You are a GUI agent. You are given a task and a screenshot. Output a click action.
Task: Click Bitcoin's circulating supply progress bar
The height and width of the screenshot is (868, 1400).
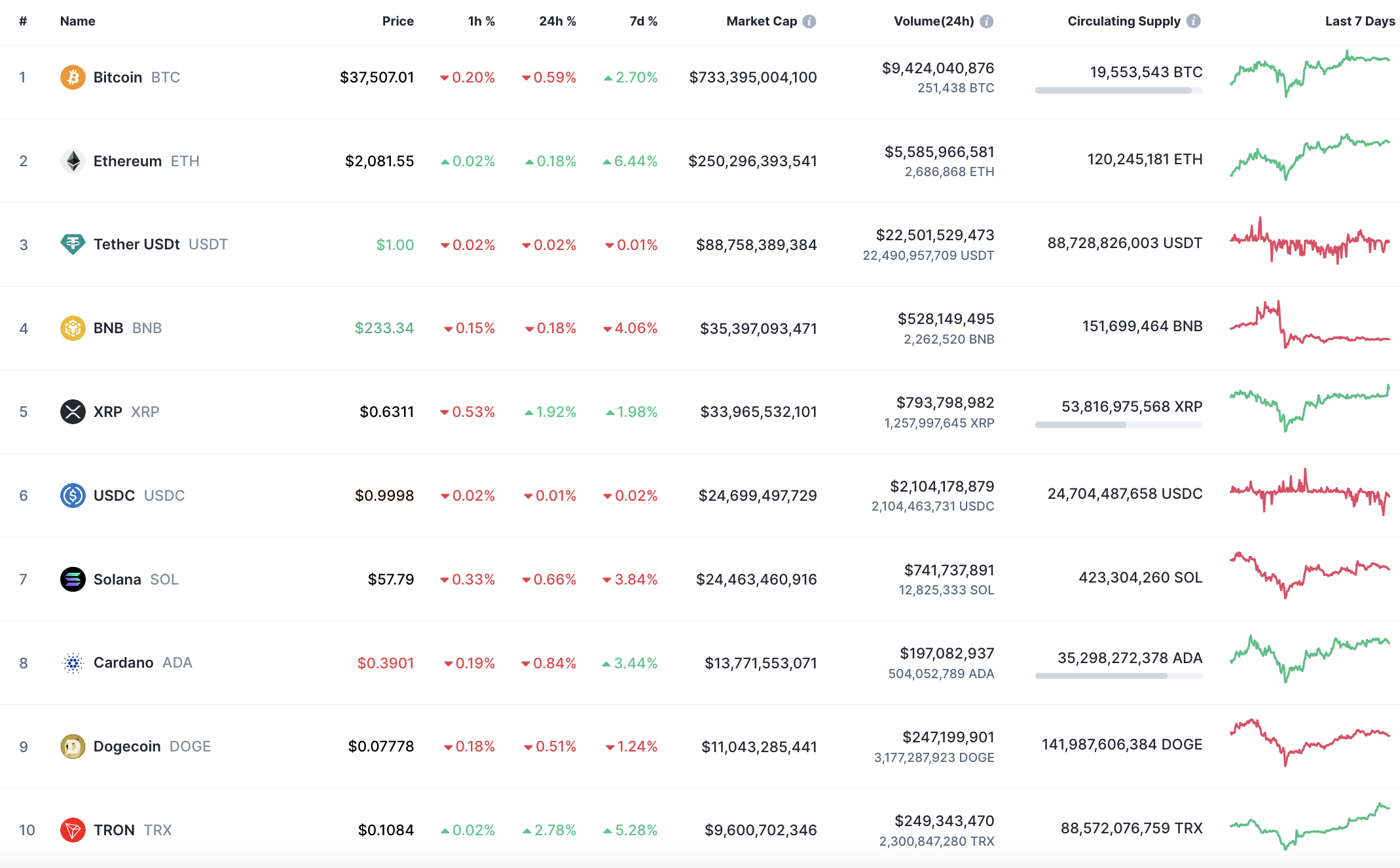pyautogui.click(x=1118, y=90)
